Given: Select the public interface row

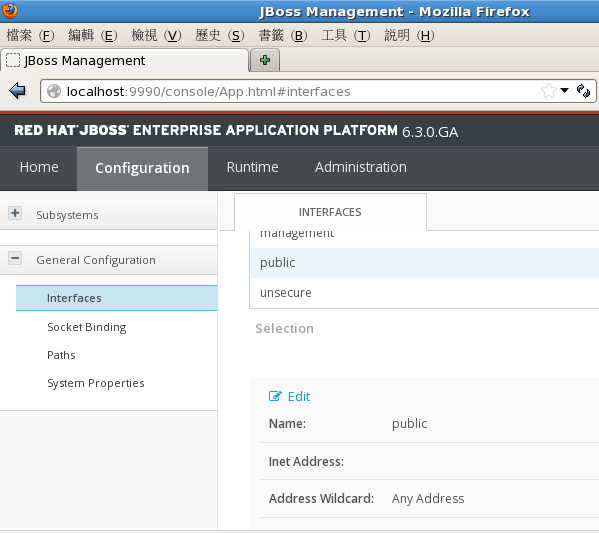Looking at the screenshot, I should point(424,263).
